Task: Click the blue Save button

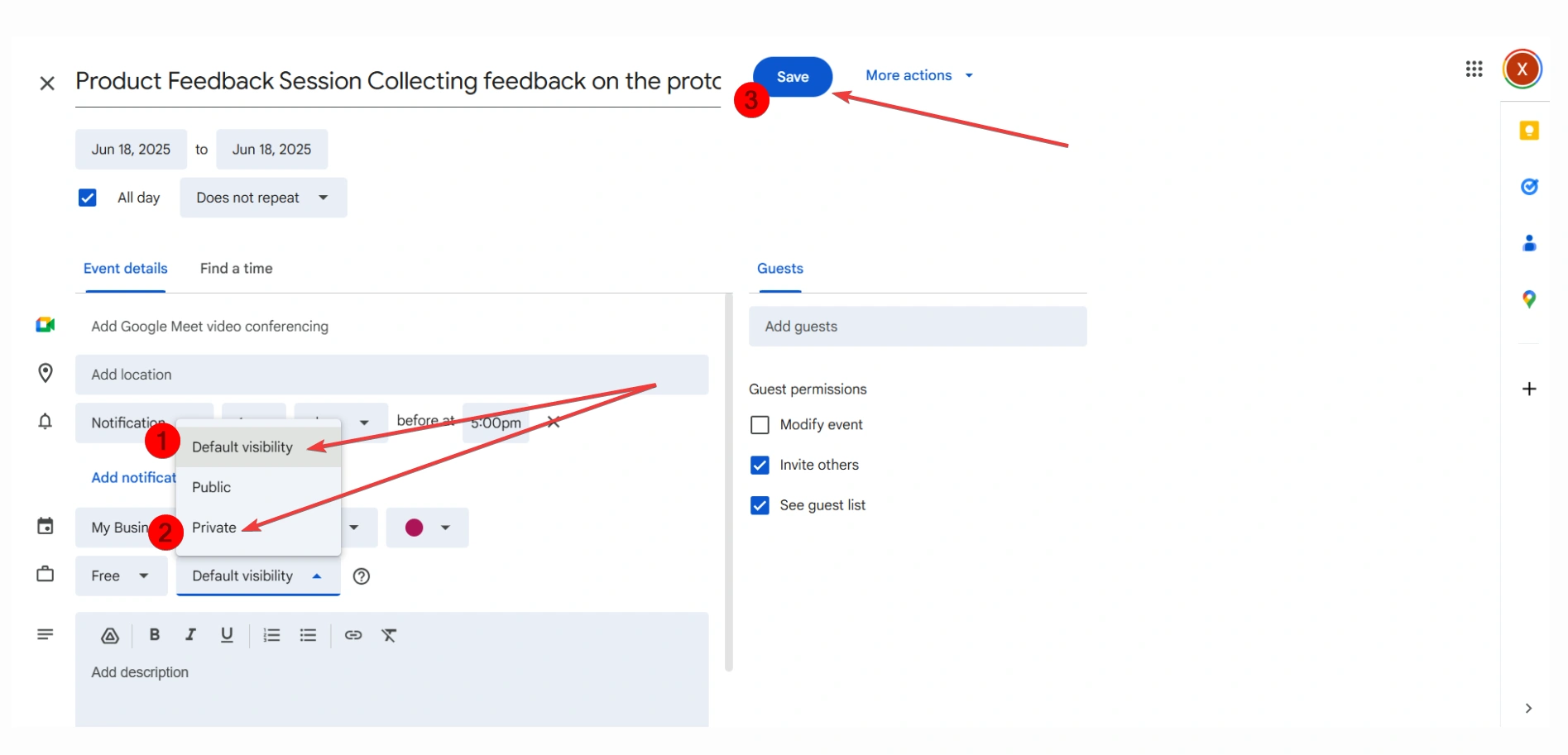Action: click(792, 77)
